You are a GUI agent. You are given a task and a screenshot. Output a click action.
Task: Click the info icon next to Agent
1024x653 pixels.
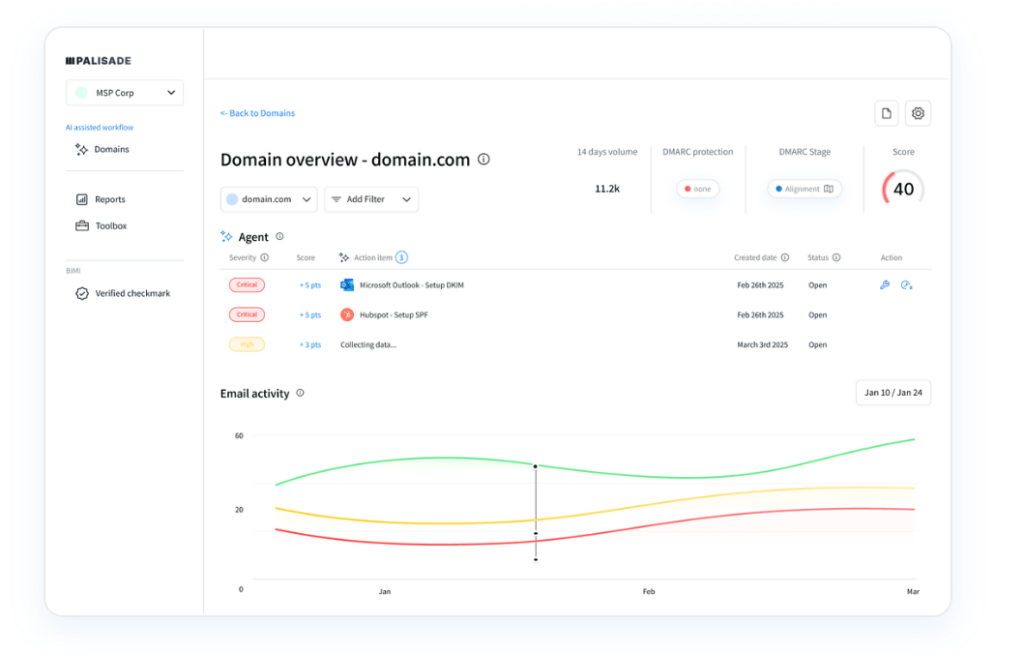coord(280,237)
